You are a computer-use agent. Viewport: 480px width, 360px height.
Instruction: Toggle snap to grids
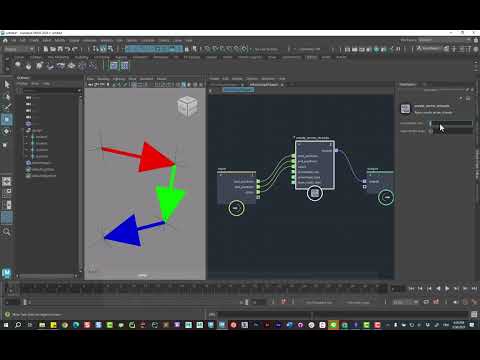[207, 49]
